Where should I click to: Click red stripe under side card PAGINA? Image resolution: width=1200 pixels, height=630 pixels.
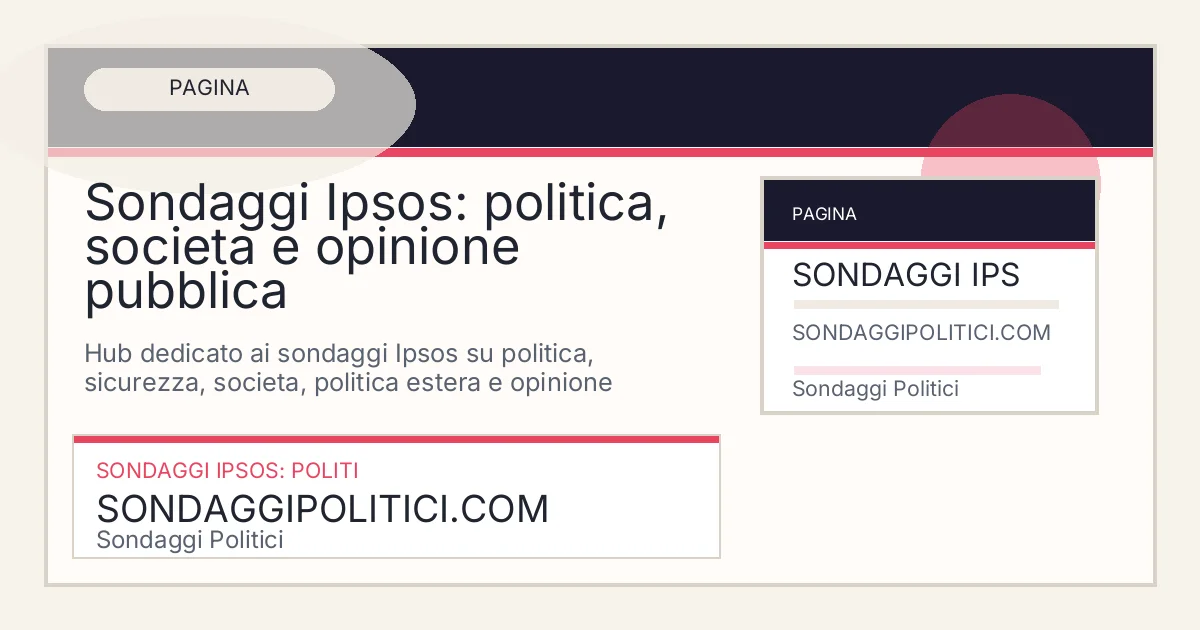pyautogui.click(x=928, y=245)
